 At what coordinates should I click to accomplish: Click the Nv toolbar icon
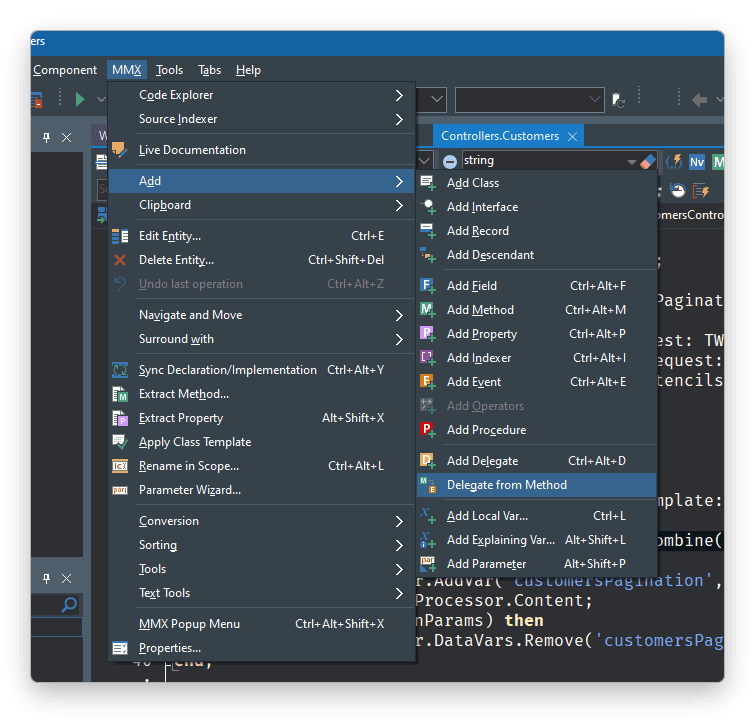[697, 162]
